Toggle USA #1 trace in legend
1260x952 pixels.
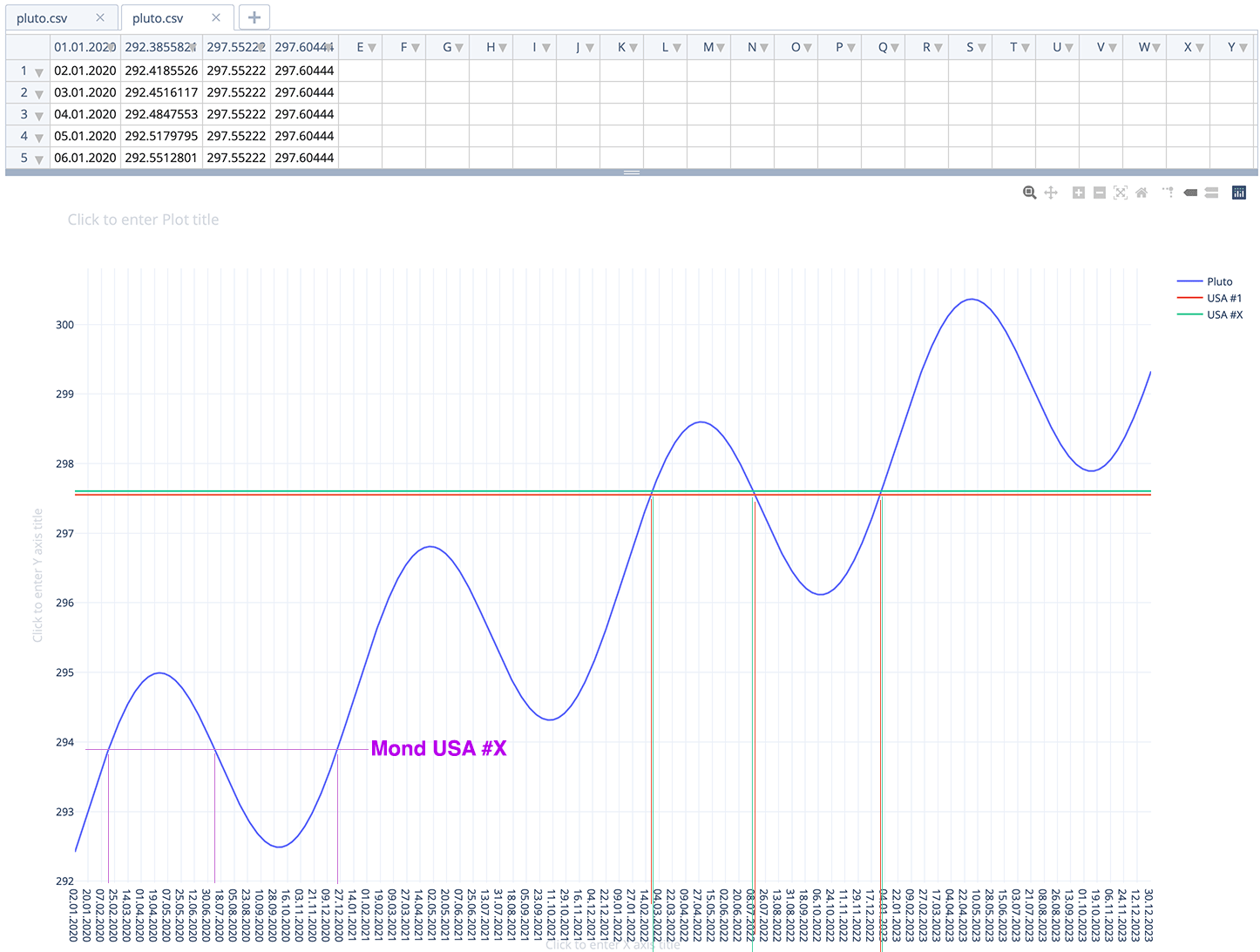coord(1209,298)
